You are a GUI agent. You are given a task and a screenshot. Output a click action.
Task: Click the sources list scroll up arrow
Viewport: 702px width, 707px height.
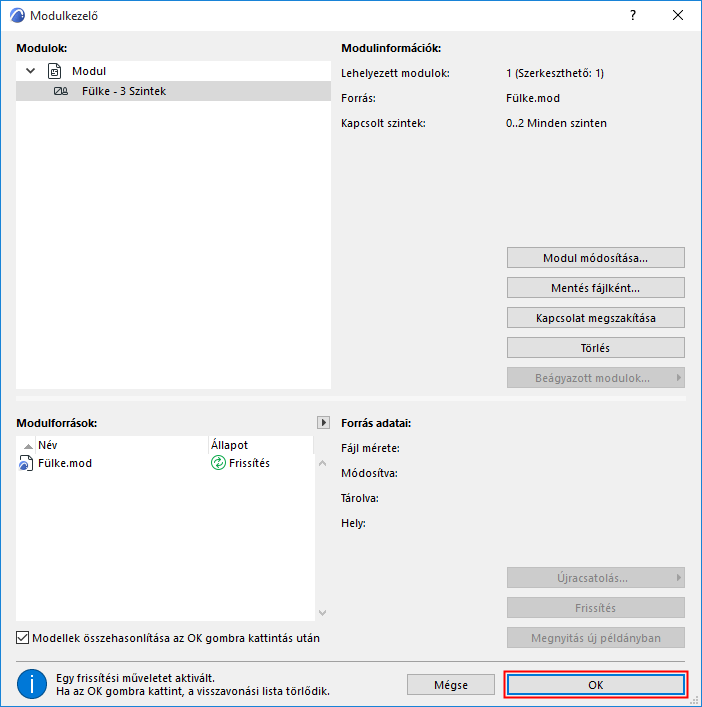322,463
